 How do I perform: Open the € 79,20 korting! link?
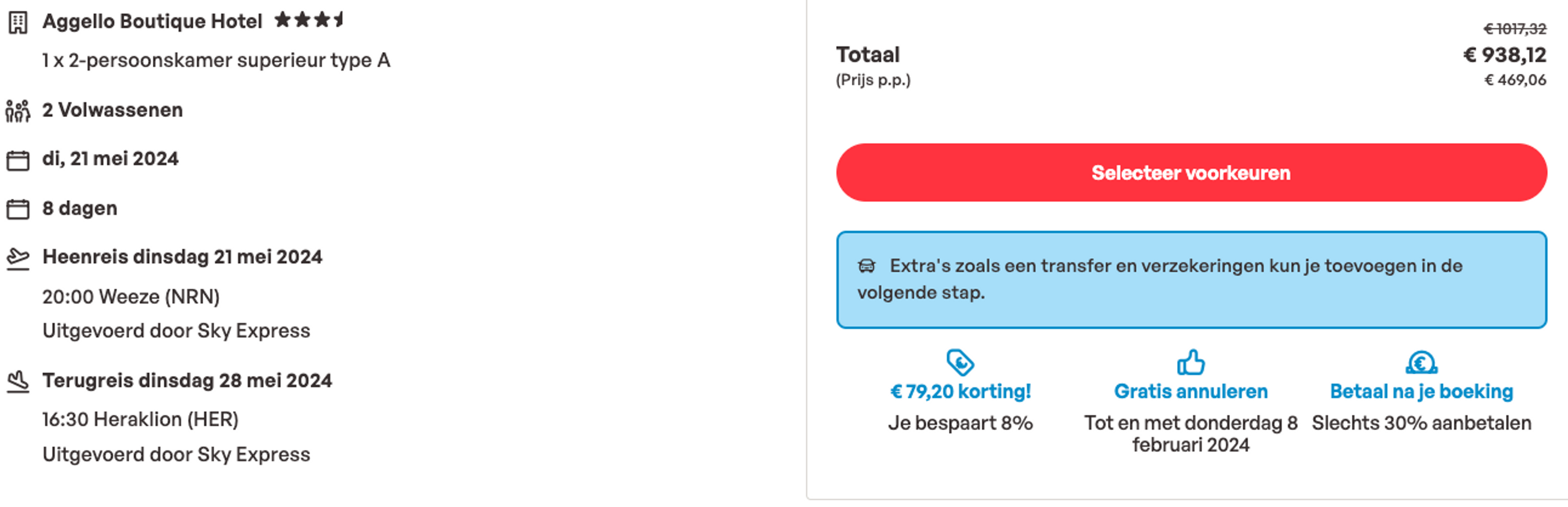(960, 391)
